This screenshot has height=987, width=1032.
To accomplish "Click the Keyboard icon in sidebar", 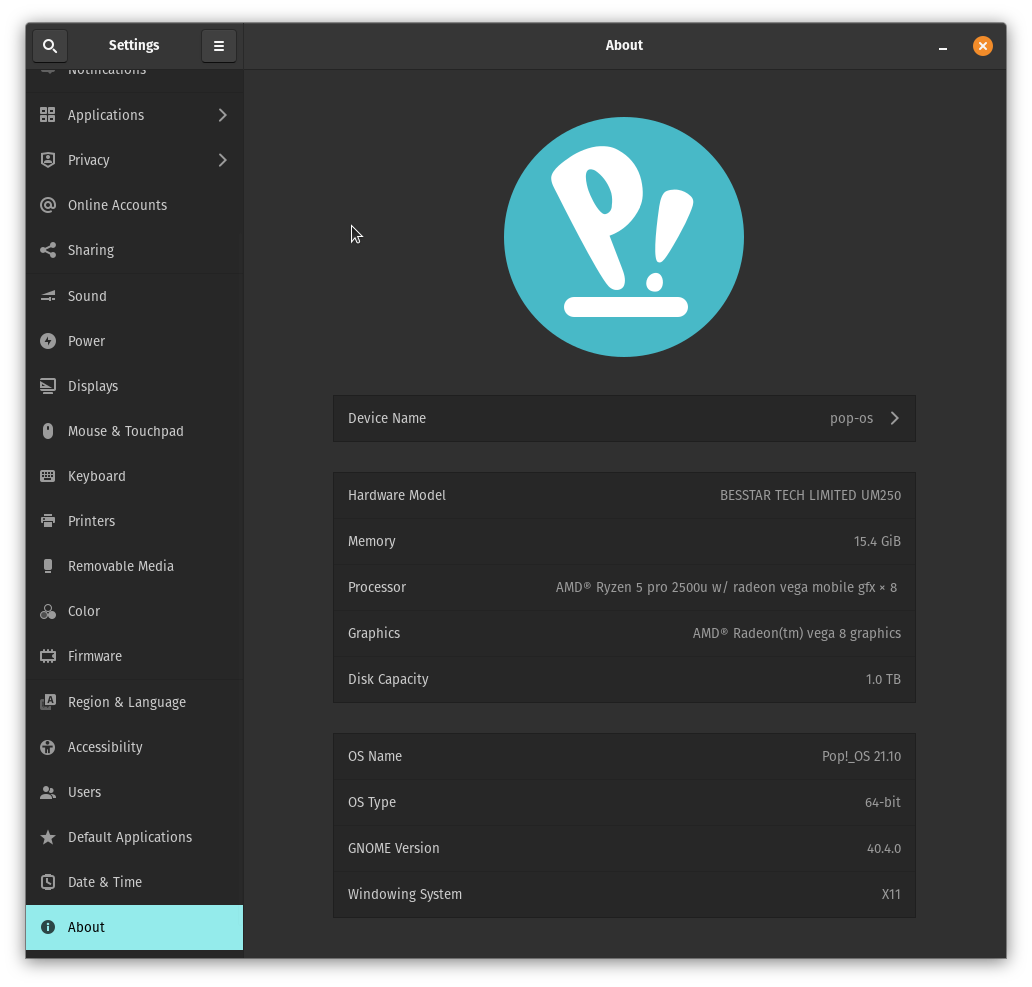I will point(47,476).
